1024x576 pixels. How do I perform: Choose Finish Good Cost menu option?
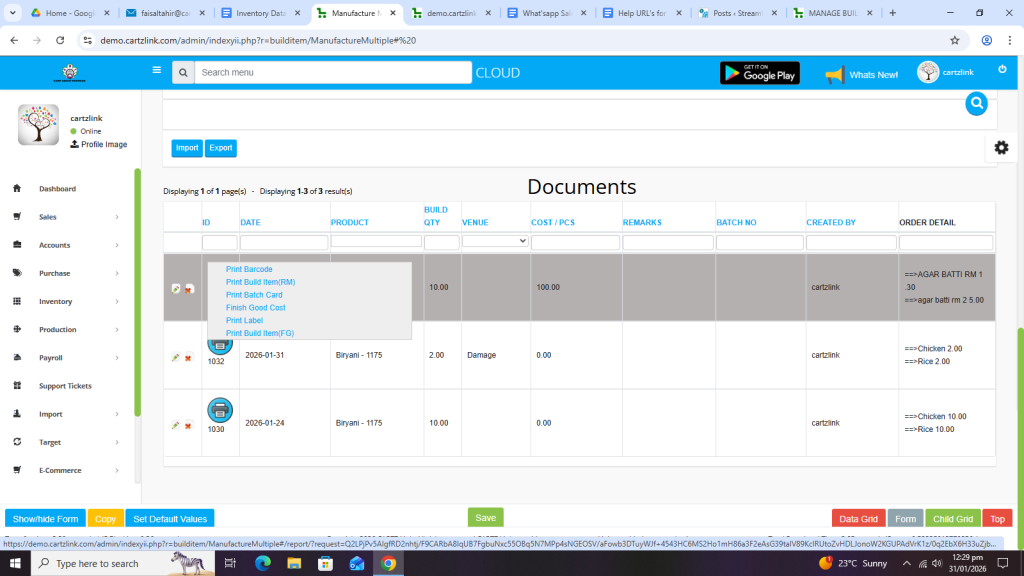click(255, 308)
